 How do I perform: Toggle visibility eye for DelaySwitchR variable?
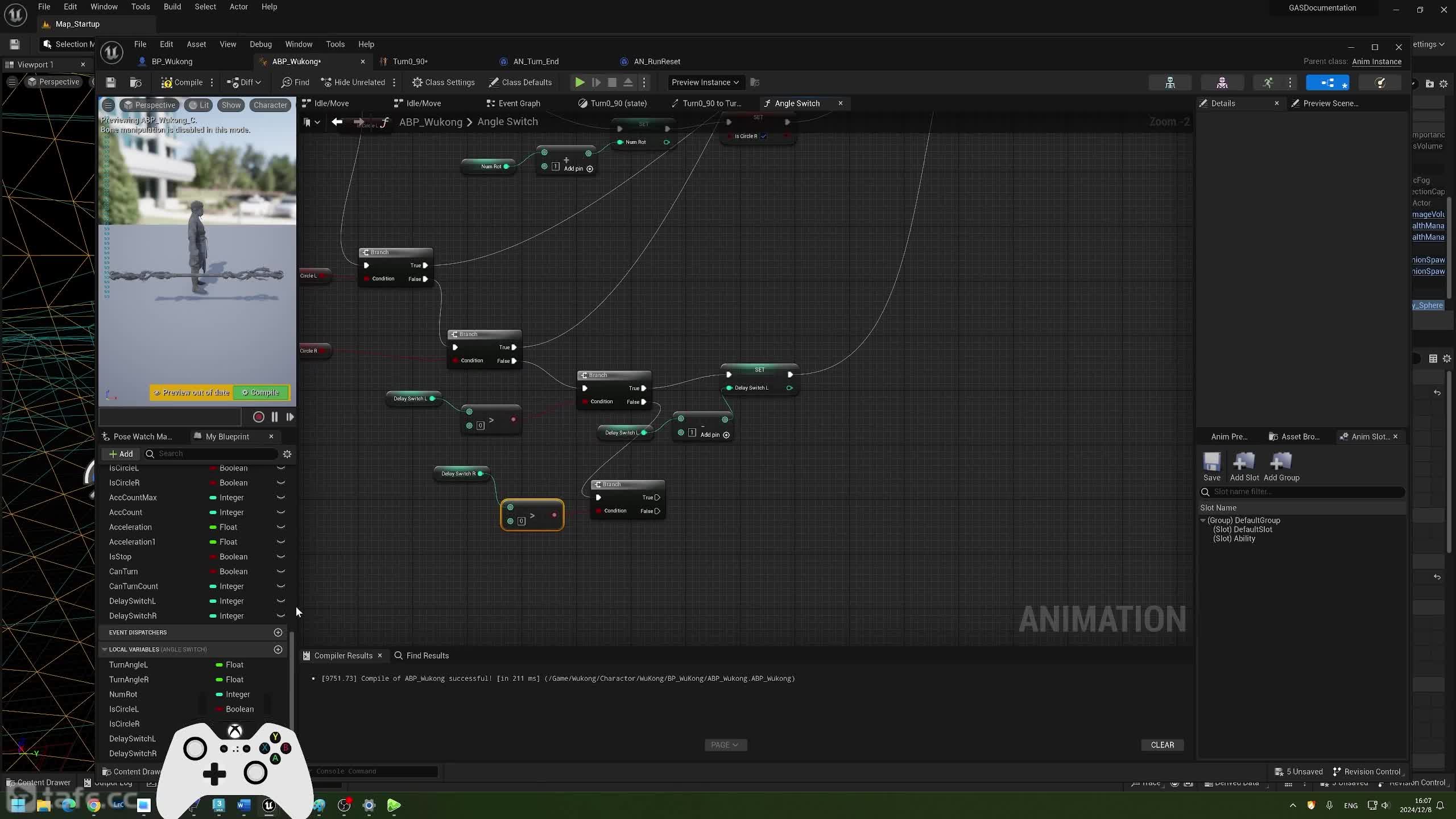tap(281, 616)
